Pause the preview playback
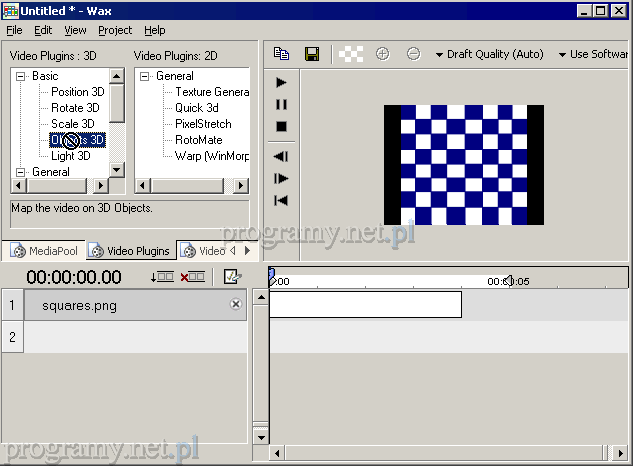Screen dimensions: 633x466 click(x=281, y=104)
